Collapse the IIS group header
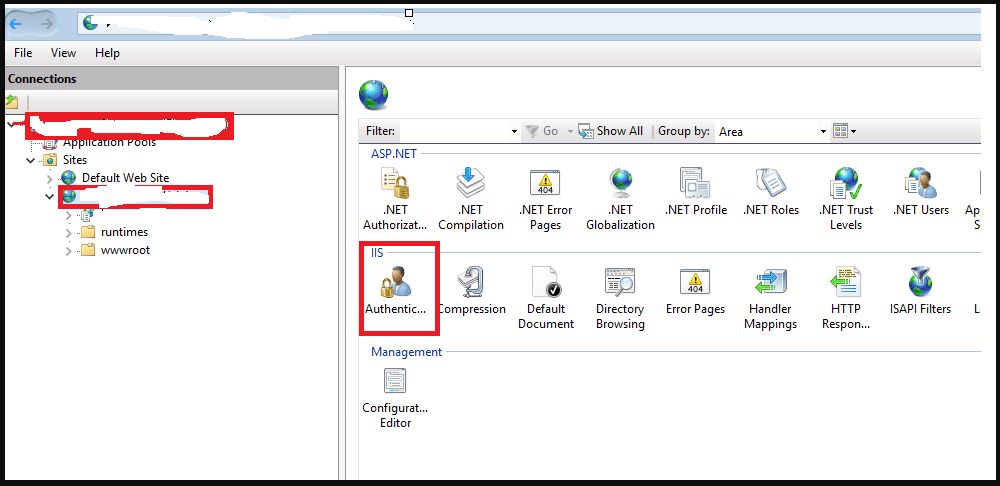Viewport: 1000px width, 486px height. [x=377, y=253]
